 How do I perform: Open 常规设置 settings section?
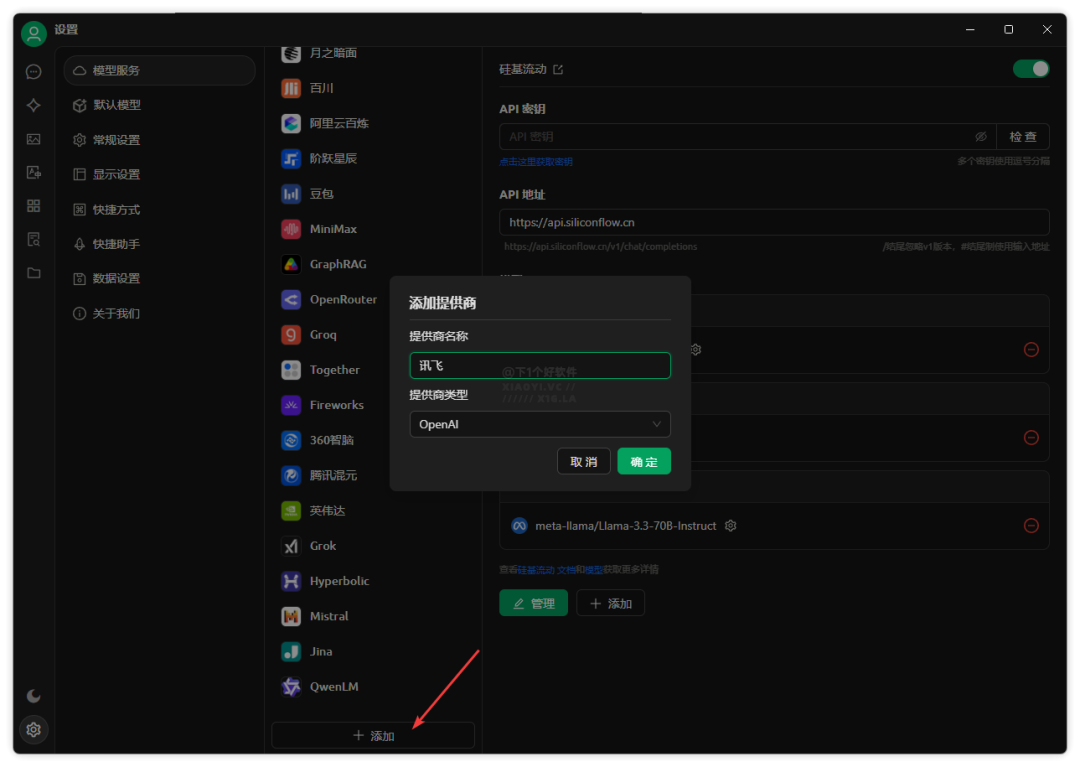(160, 140)
